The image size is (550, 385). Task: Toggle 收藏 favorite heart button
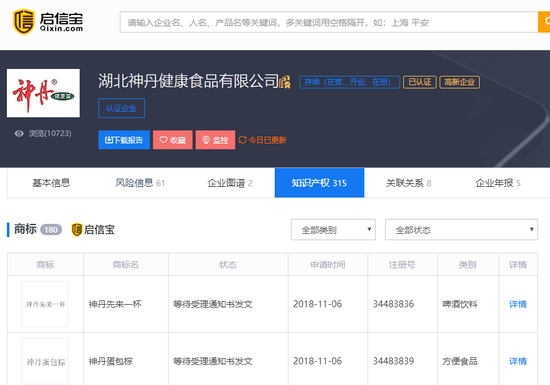click(173, 140)
